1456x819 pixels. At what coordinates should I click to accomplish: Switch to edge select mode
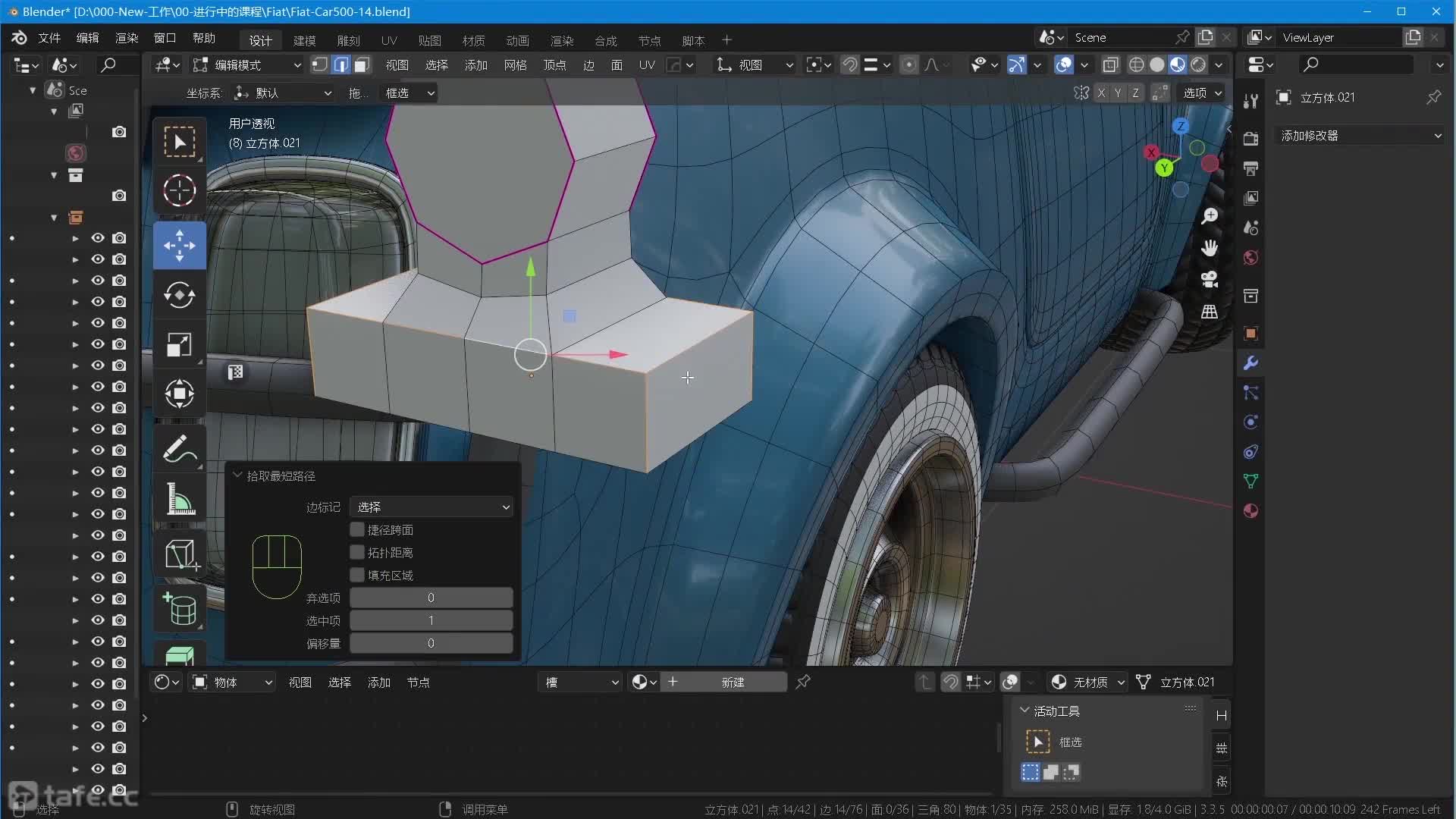pyautogui.click(x=341, y=65)
